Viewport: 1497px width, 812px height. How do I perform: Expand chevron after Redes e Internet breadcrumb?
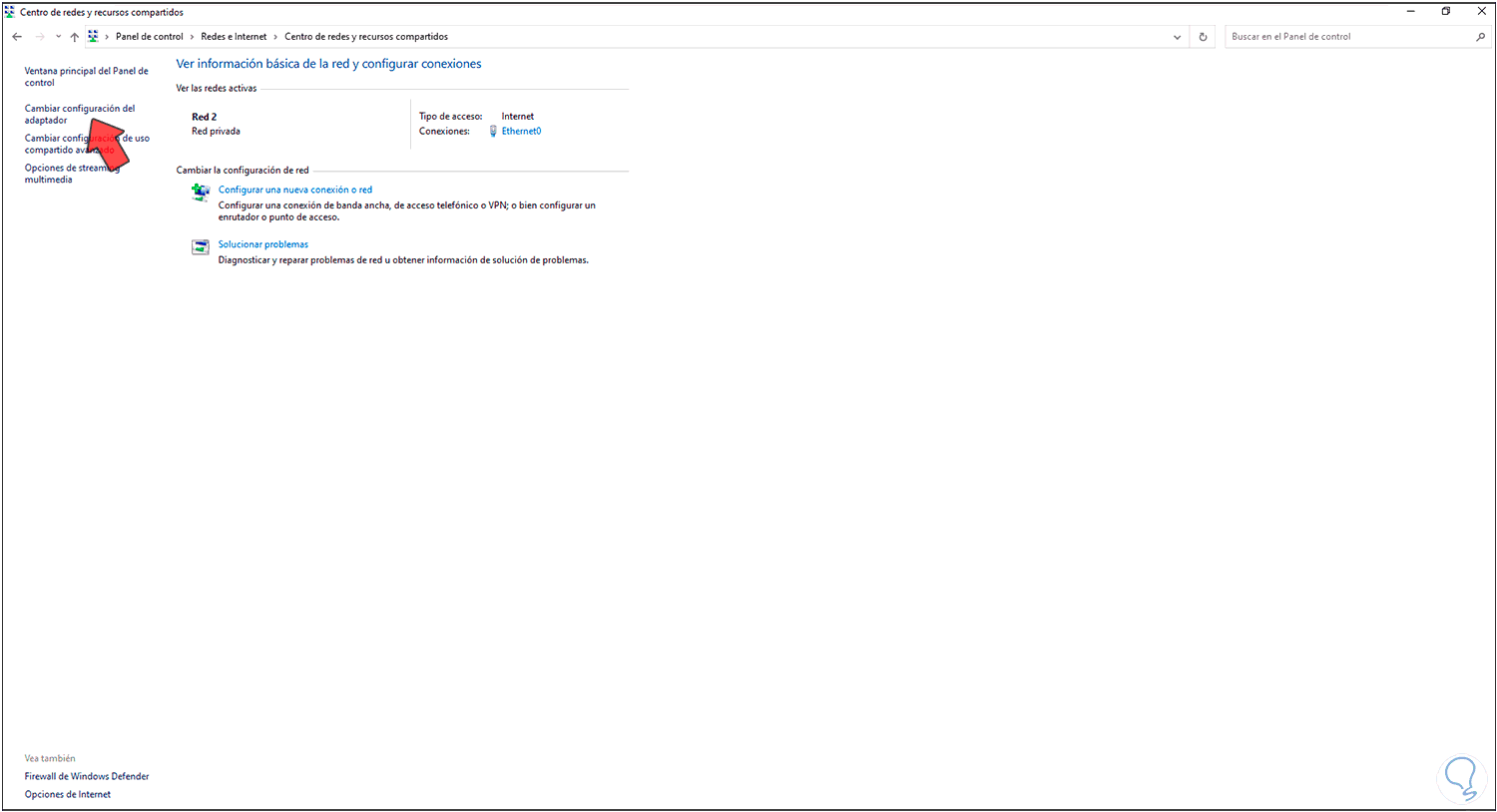(276, 37)
